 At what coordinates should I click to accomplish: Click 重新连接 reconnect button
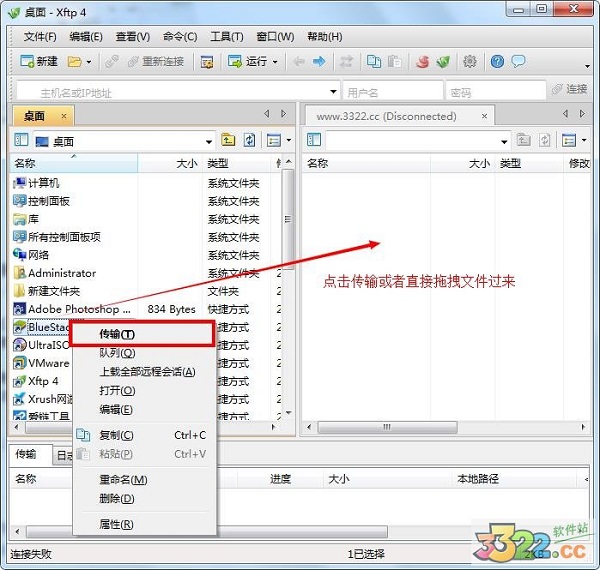(x=156, y=61)
